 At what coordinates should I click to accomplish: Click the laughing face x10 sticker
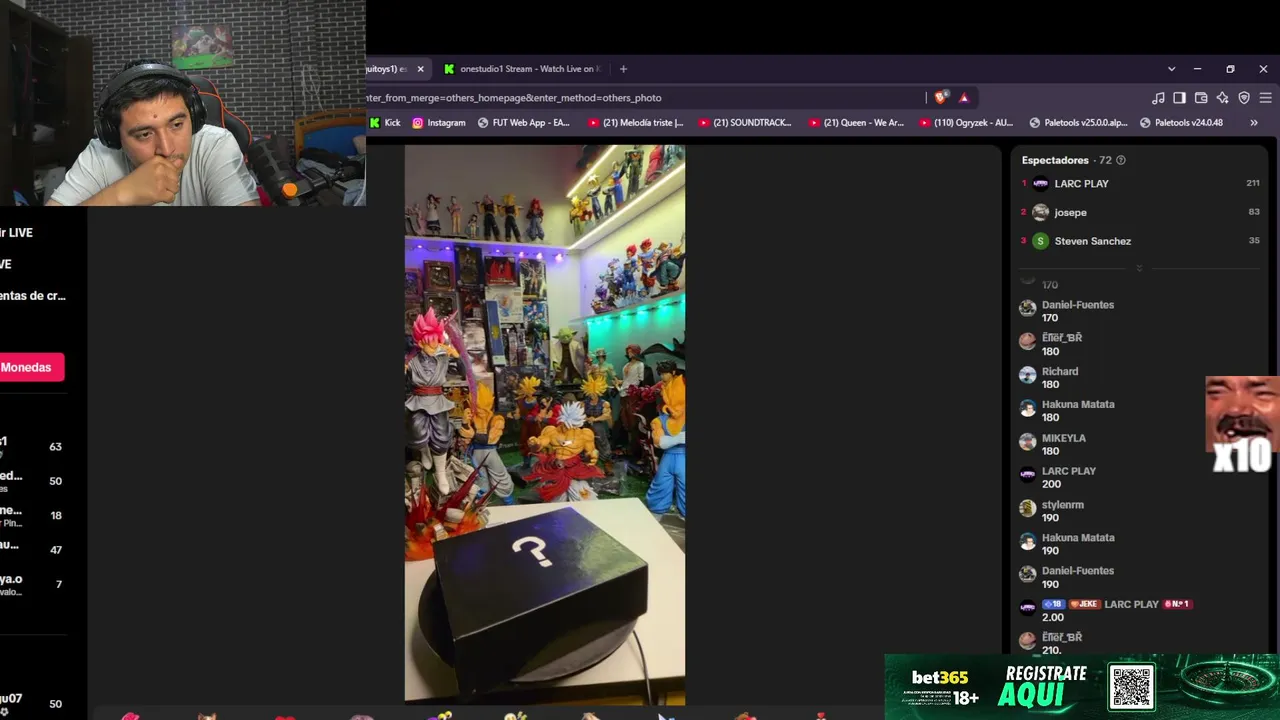[1242, 425]
